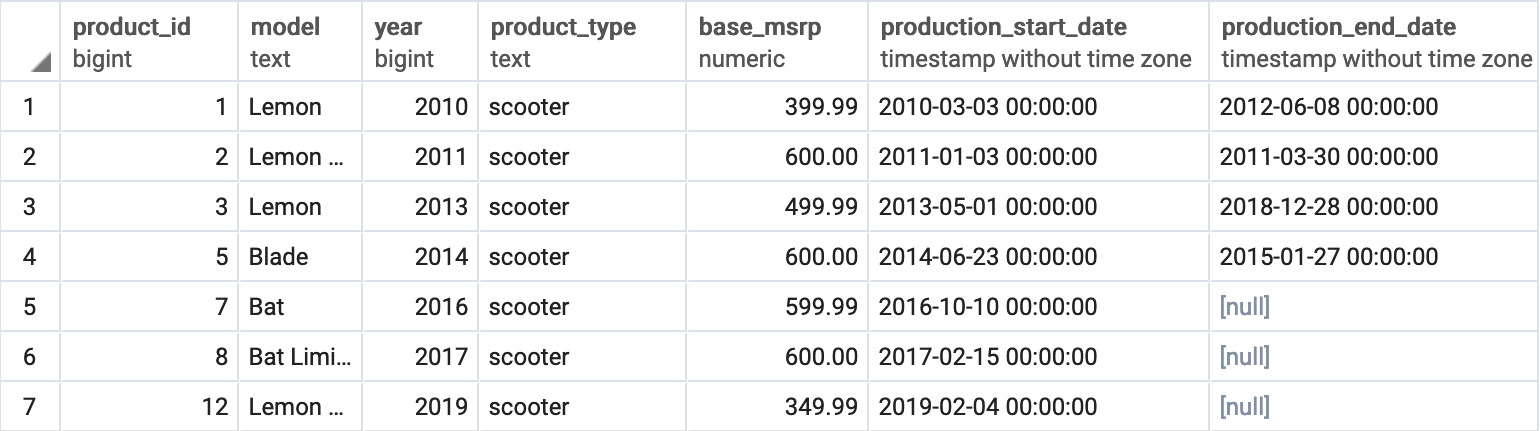Click the year column header
1540x431 pixels.
[x=421, y=41]
